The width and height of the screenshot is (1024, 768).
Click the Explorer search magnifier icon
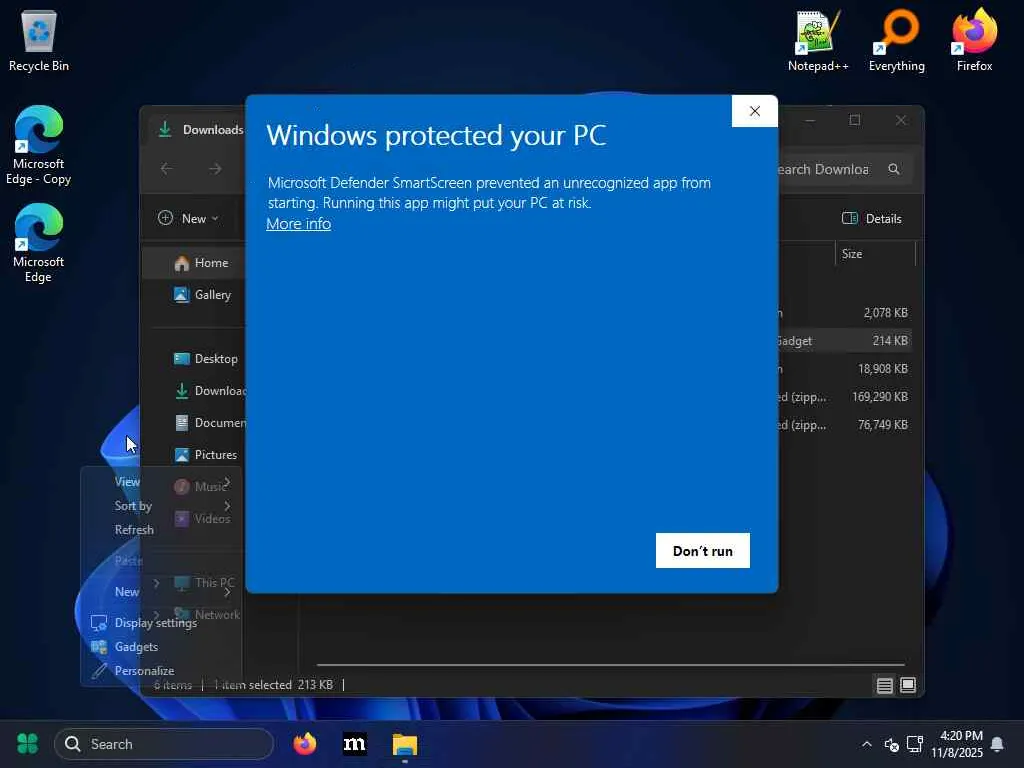[x=894, y=169]
